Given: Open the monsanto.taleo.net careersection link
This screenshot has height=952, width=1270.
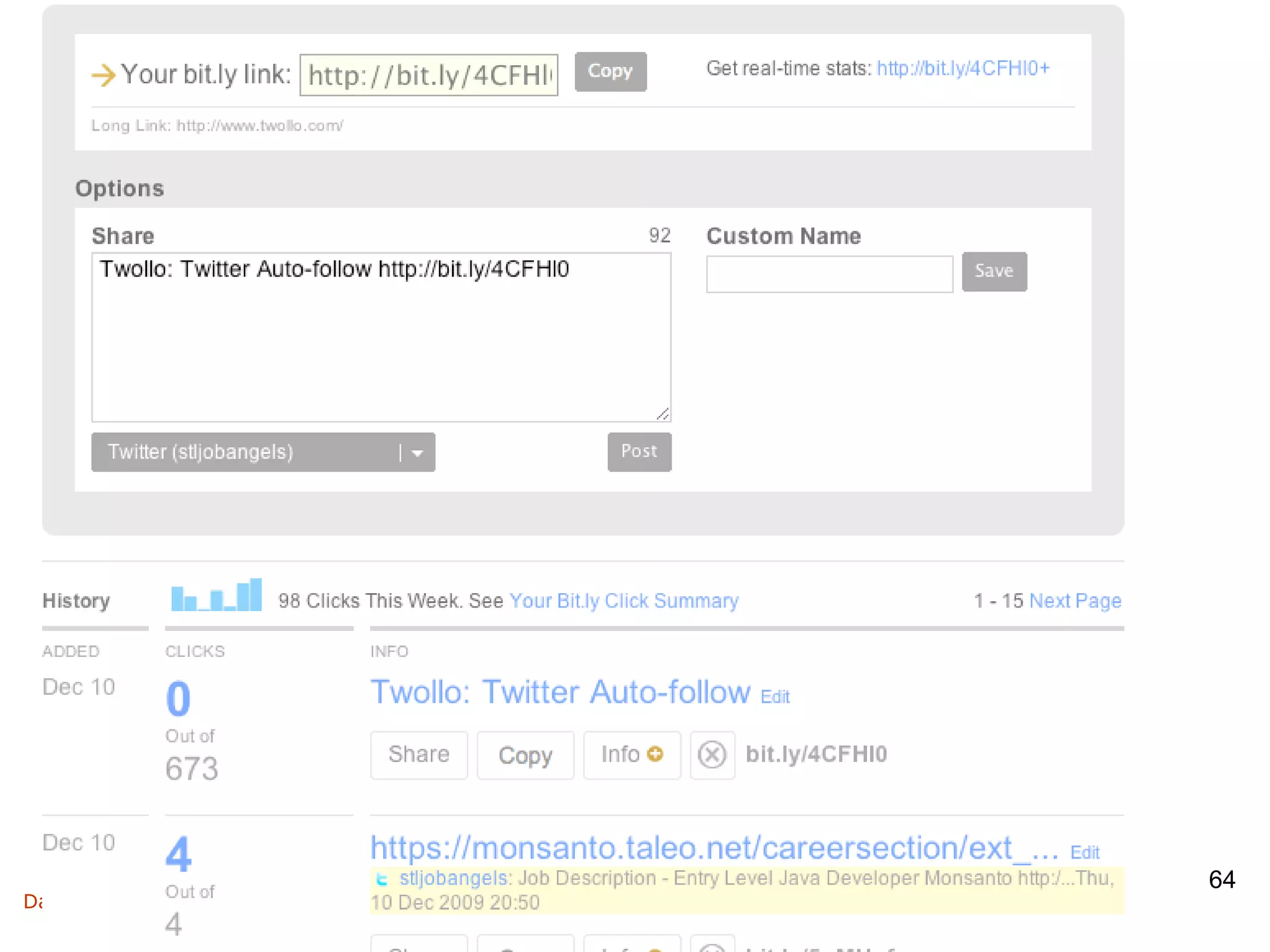Looking at the screenshot, I should 713,847.
